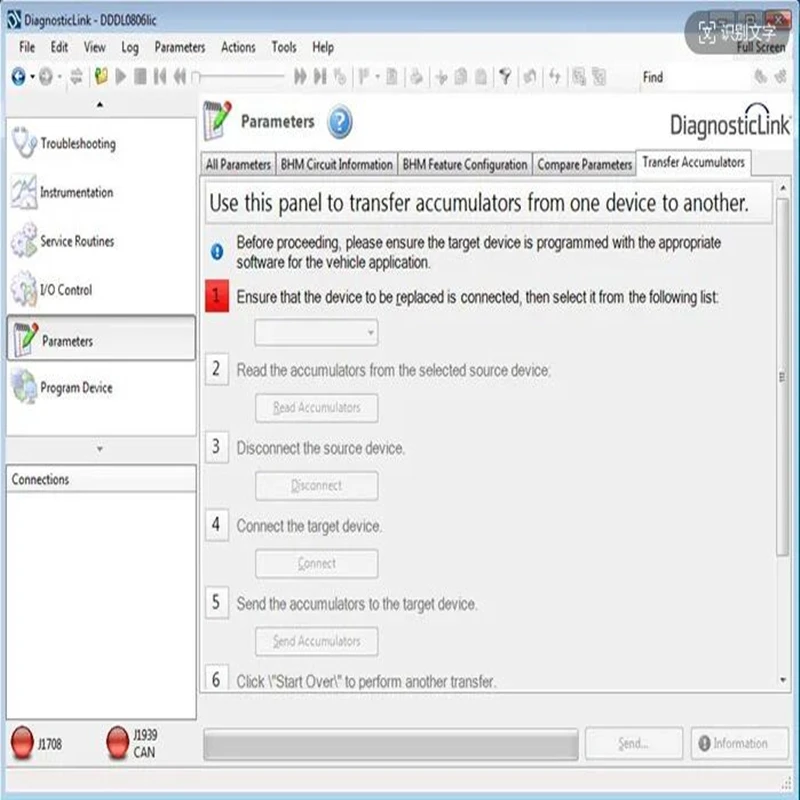Viewport: 800px width, 800px height.
Task: Open the Actions menu
Action: pos(238,47)
